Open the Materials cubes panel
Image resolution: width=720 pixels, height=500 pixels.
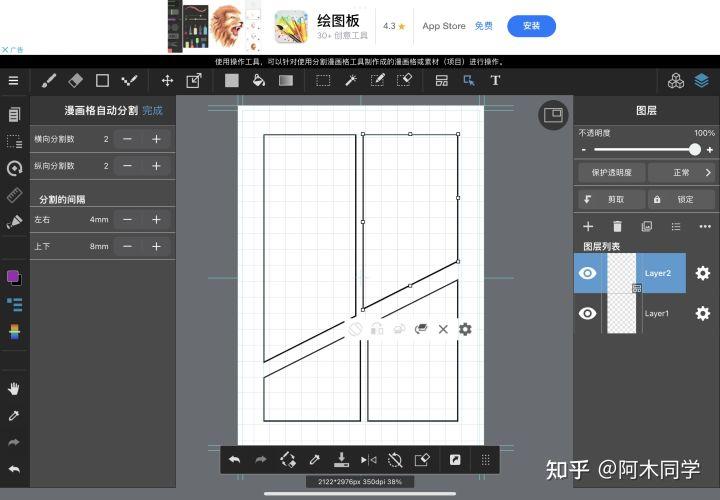tap(675, 81)
